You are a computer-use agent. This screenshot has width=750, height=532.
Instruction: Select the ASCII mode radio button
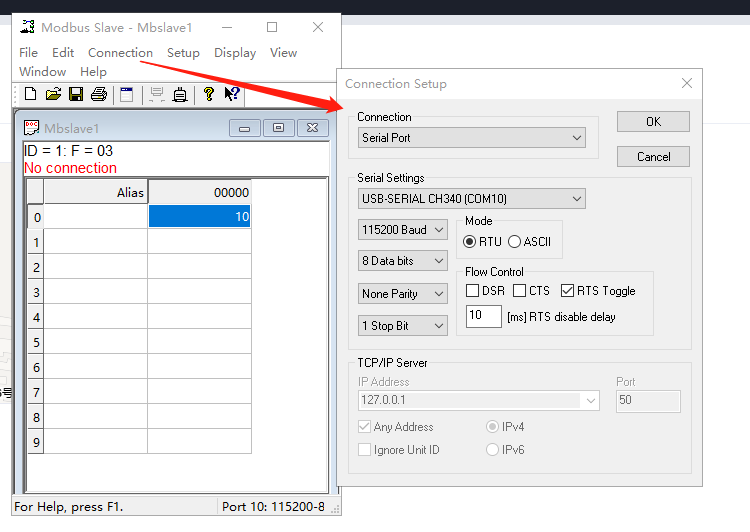pyautogui.click(x=515, y=241)
